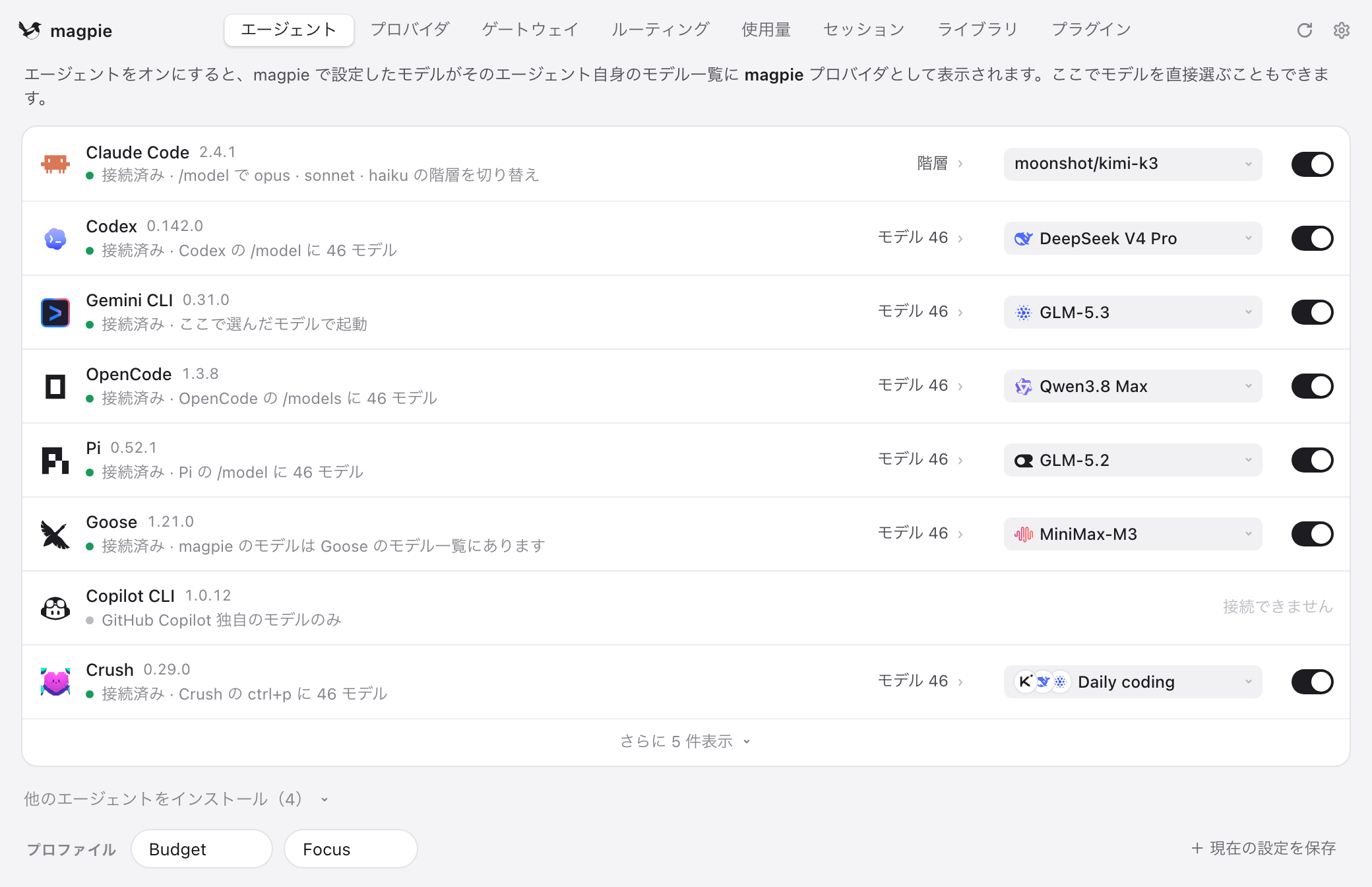Viewport: 1372px width, 887px height.
Task: Turn off the Goose agent switch
Action: tap(1312, 534)
